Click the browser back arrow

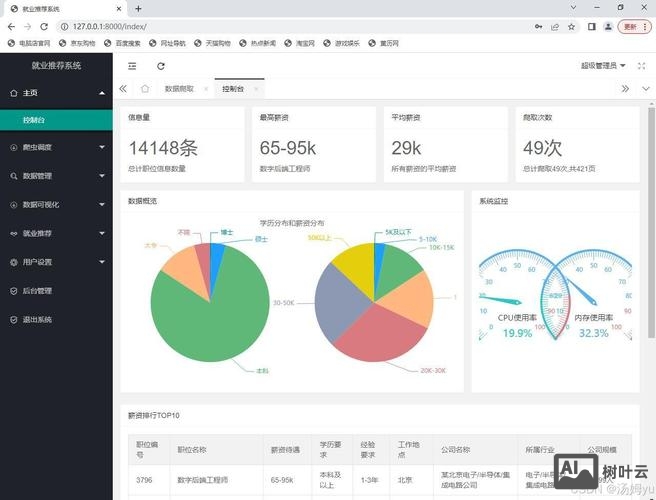click(x=10, y=26)
